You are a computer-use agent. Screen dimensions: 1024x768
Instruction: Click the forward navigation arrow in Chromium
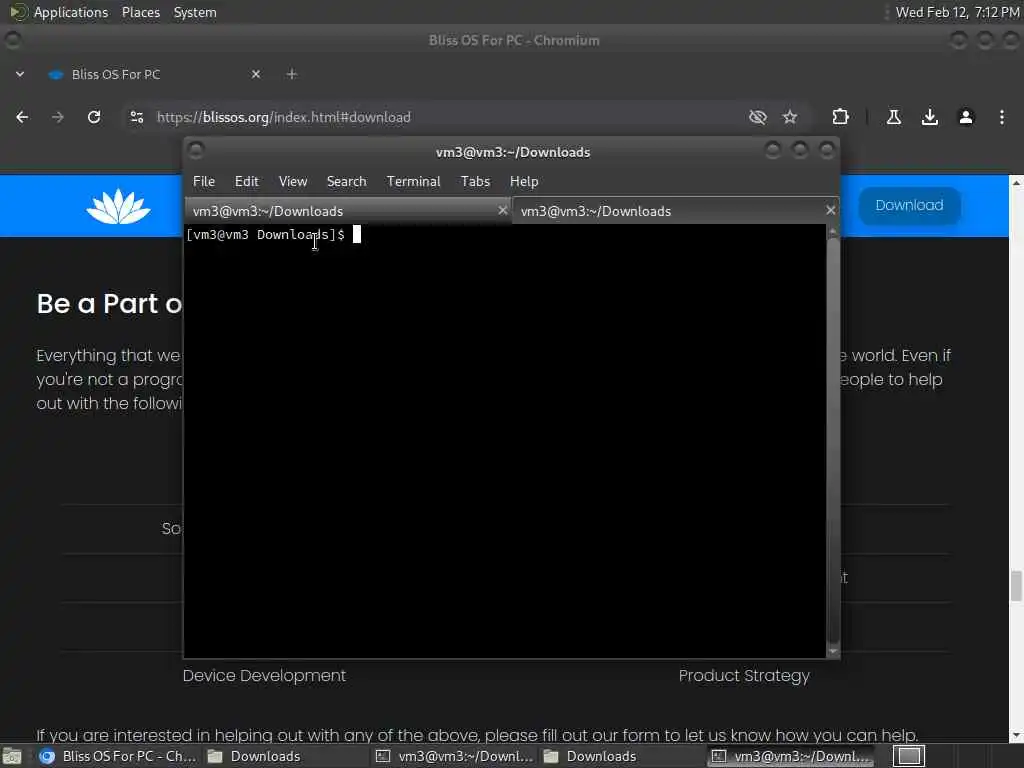58,117
